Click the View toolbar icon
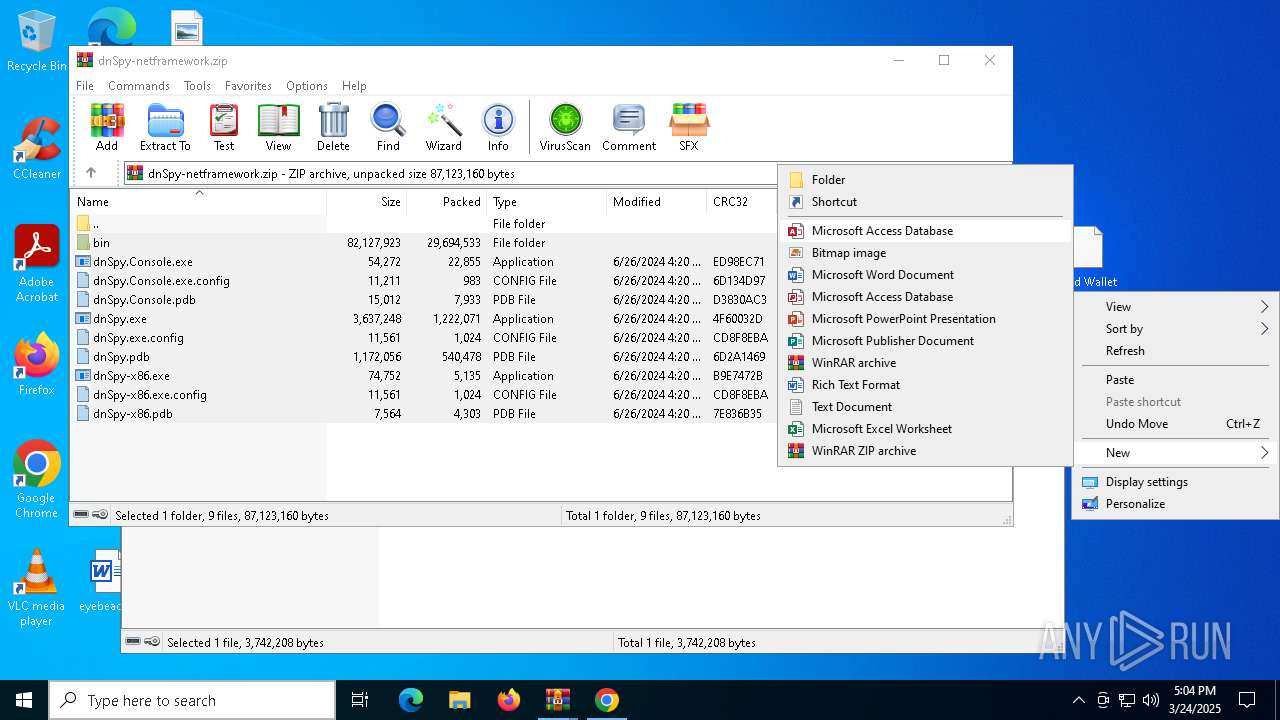The width and height of the screenshot is (1280, 720). click(x=278, y=127)
